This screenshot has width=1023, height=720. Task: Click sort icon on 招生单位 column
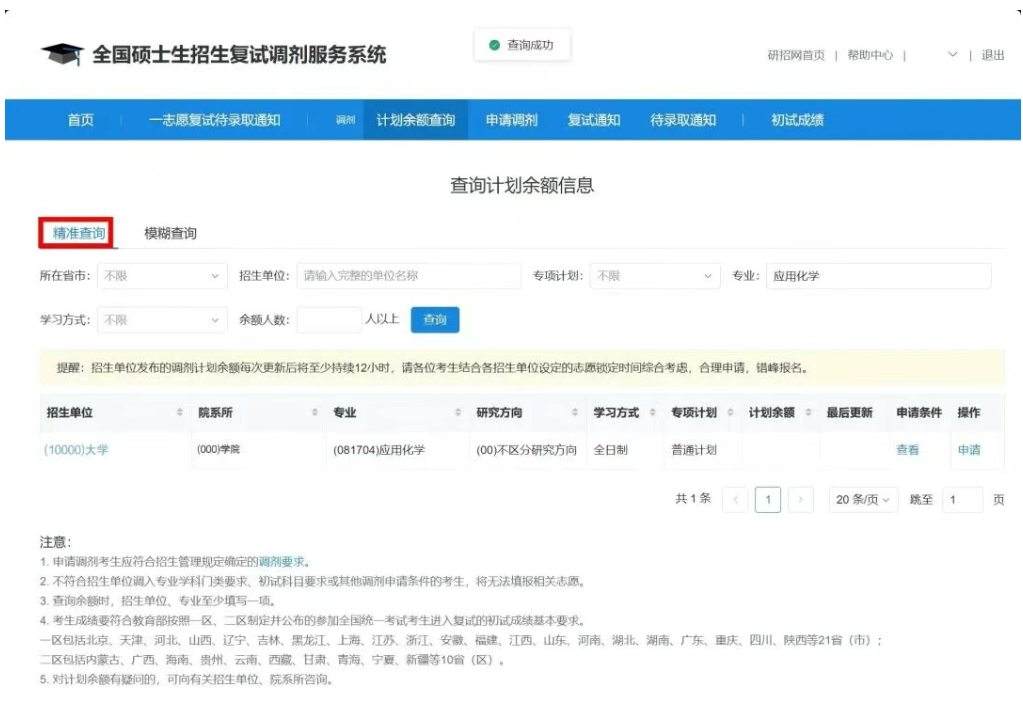[x=180, y=413]
